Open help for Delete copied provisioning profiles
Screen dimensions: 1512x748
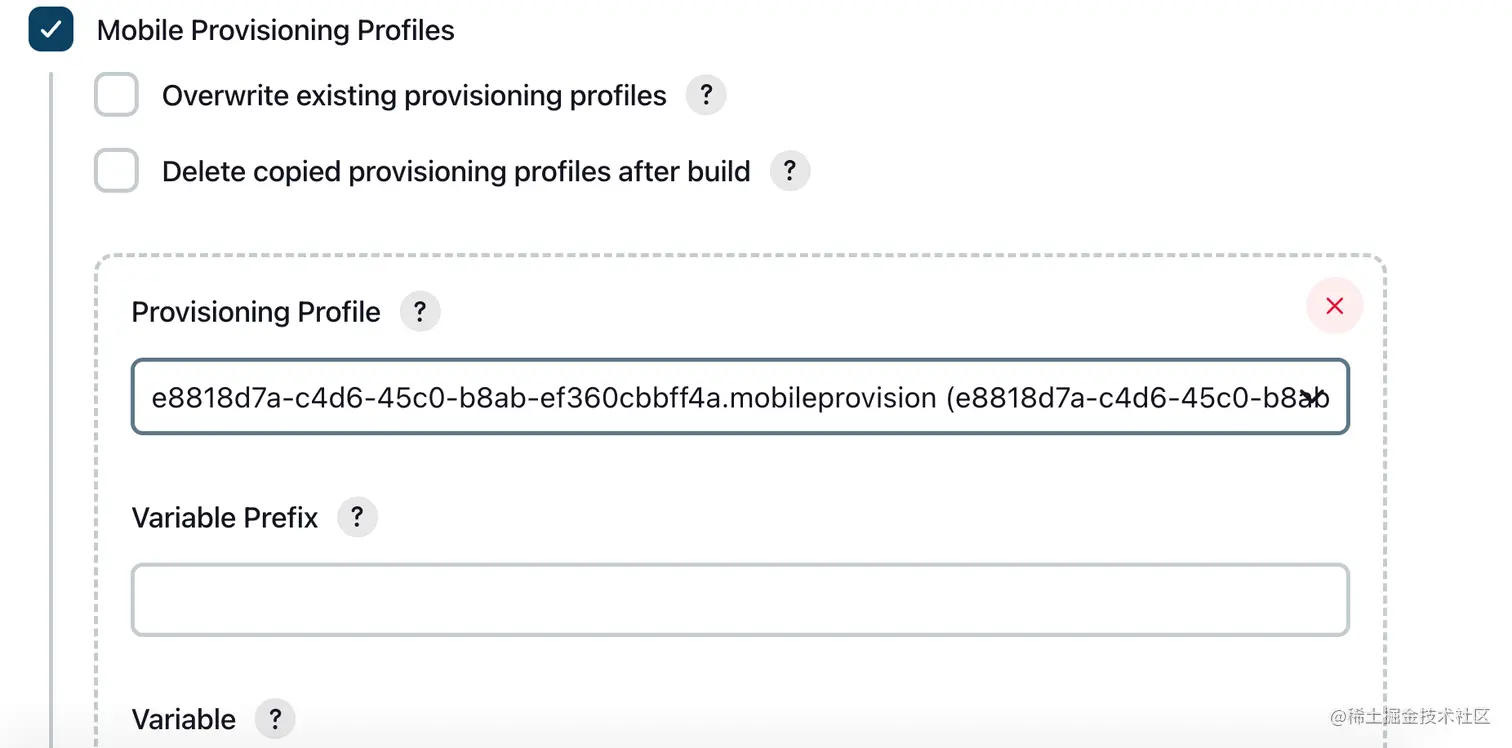[789, 171]
